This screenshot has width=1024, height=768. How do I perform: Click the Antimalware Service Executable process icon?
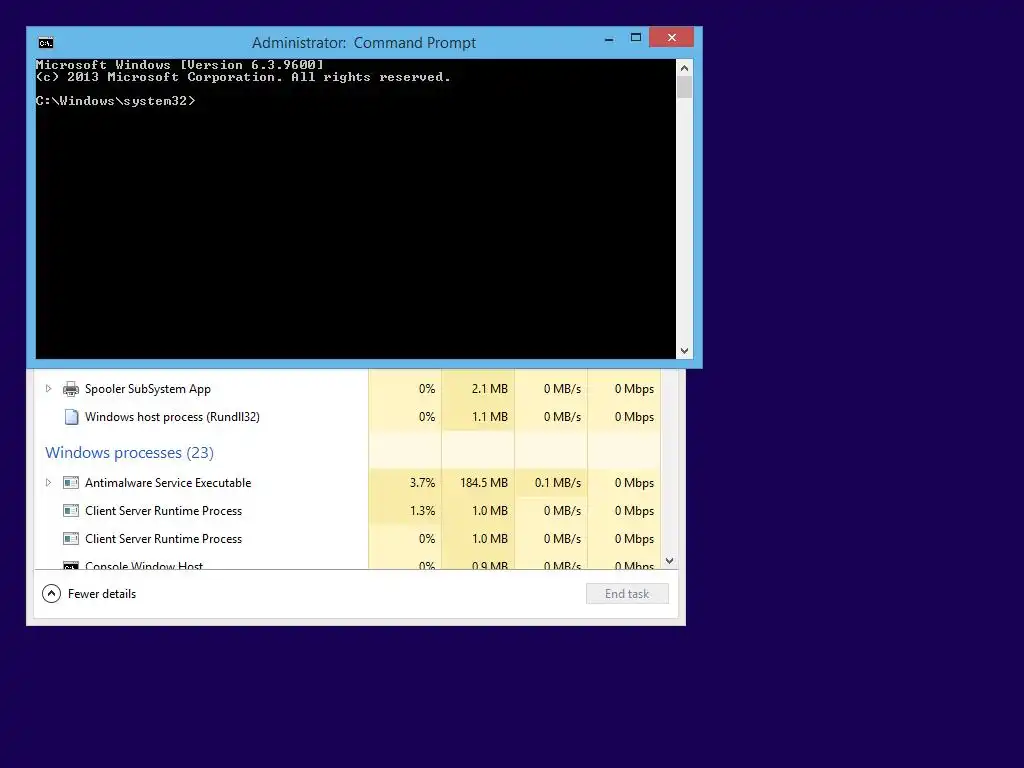pyautogui.click(x=71, y=483)
